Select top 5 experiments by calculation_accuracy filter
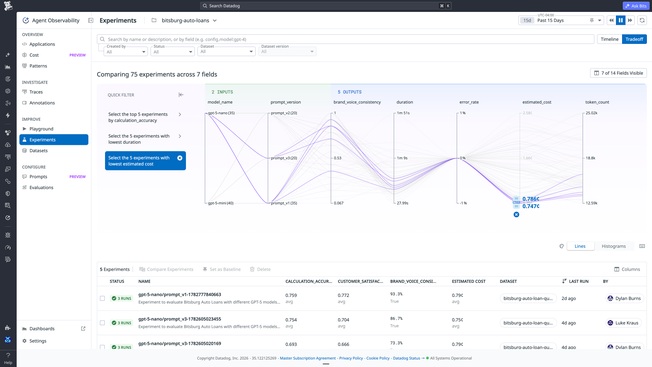The height and width of the screenshot is (367, 652). tap(145, 117)
